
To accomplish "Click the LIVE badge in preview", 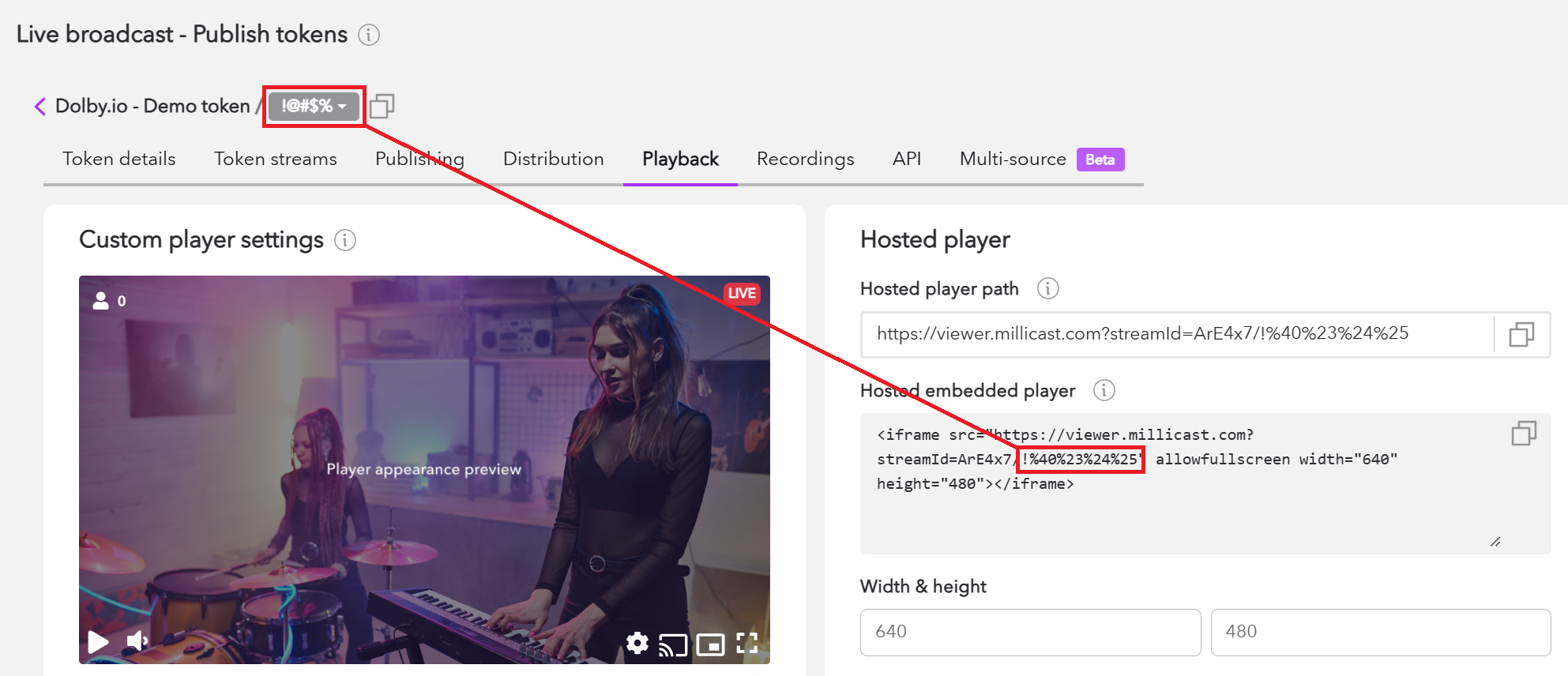I will (x=743, y=293).
